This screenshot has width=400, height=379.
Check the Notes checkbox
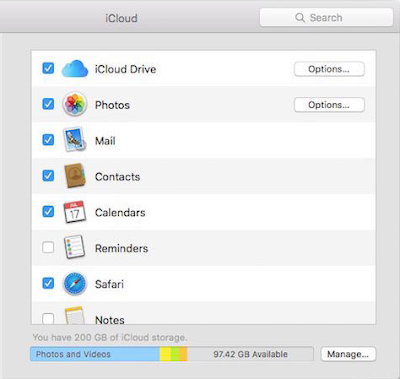pyautogui.click(x=48, y=318)
